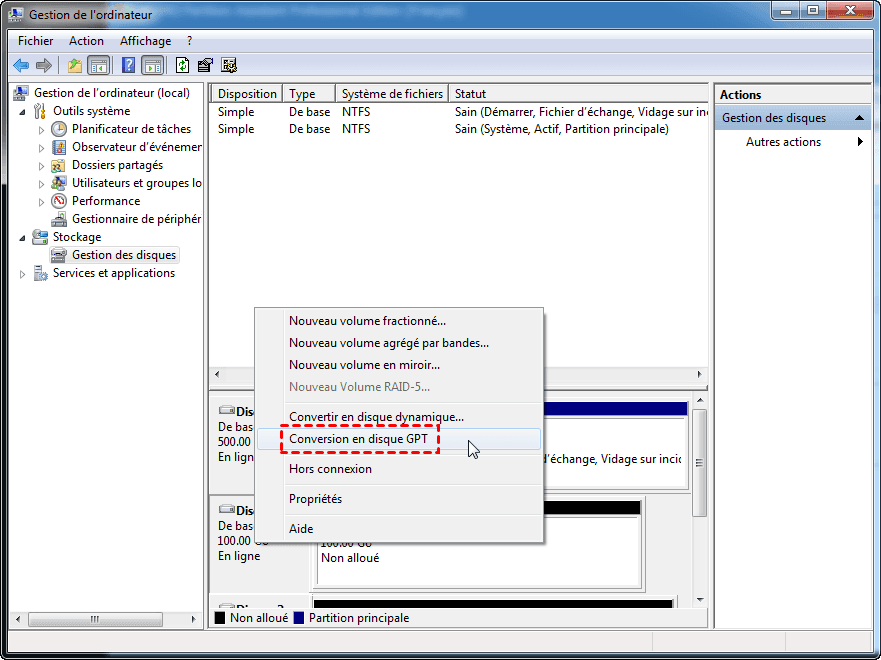This screenshot has height=660, width=881.
Task: Click the Outils système tools icon
Action: coord(39,111)
